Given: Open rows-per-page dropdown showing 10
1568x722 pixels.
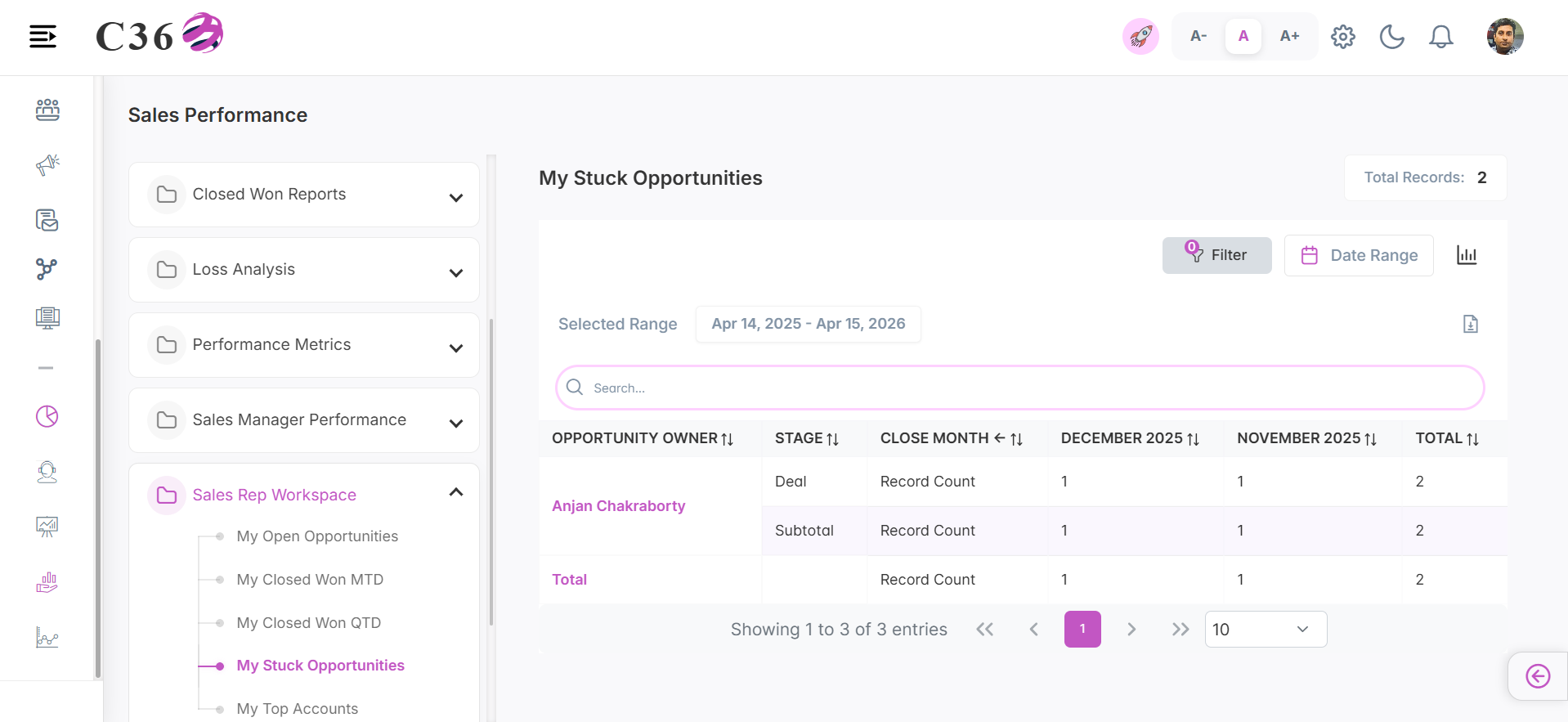Looking at the screenshot, I should pos(1266,630).
